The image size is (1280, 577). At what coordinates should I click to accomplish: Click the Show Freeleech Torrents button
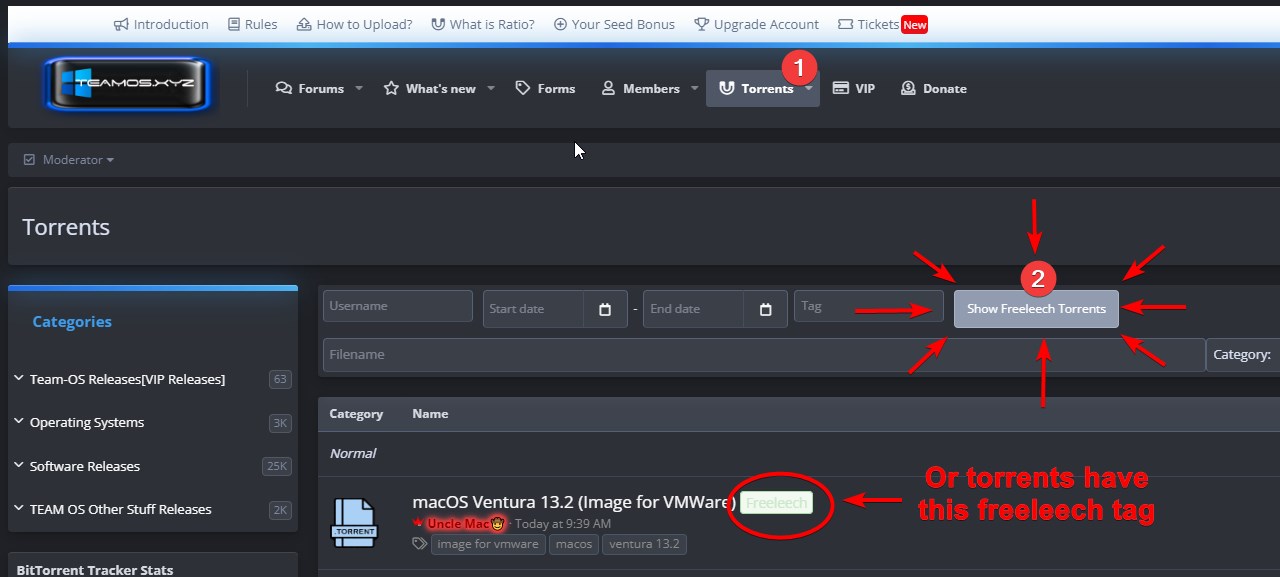point(1036,309)
